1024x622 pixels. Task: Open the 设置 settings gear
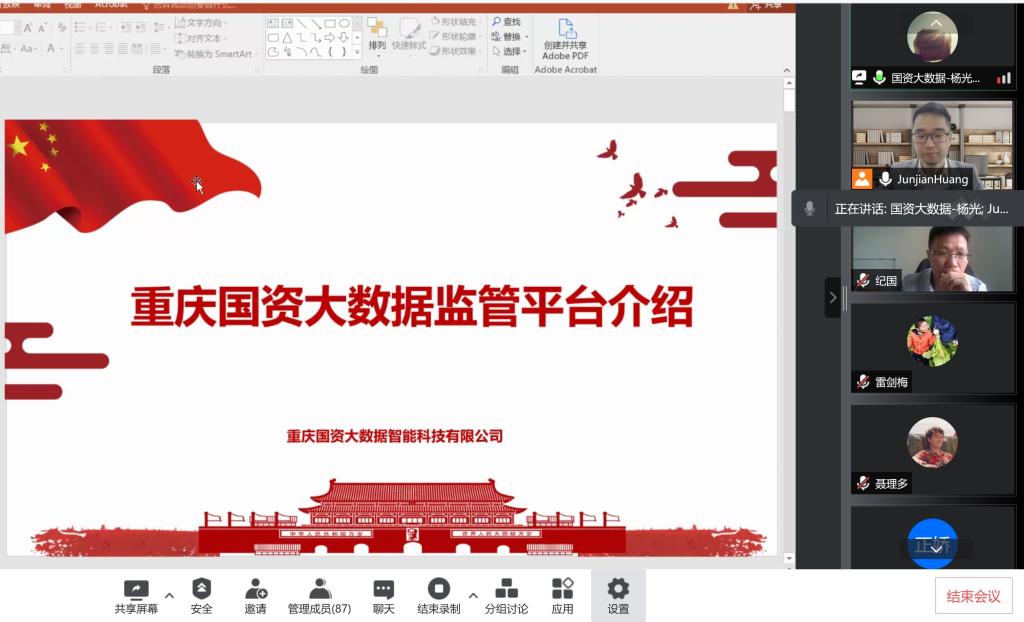tap(618, 590)
